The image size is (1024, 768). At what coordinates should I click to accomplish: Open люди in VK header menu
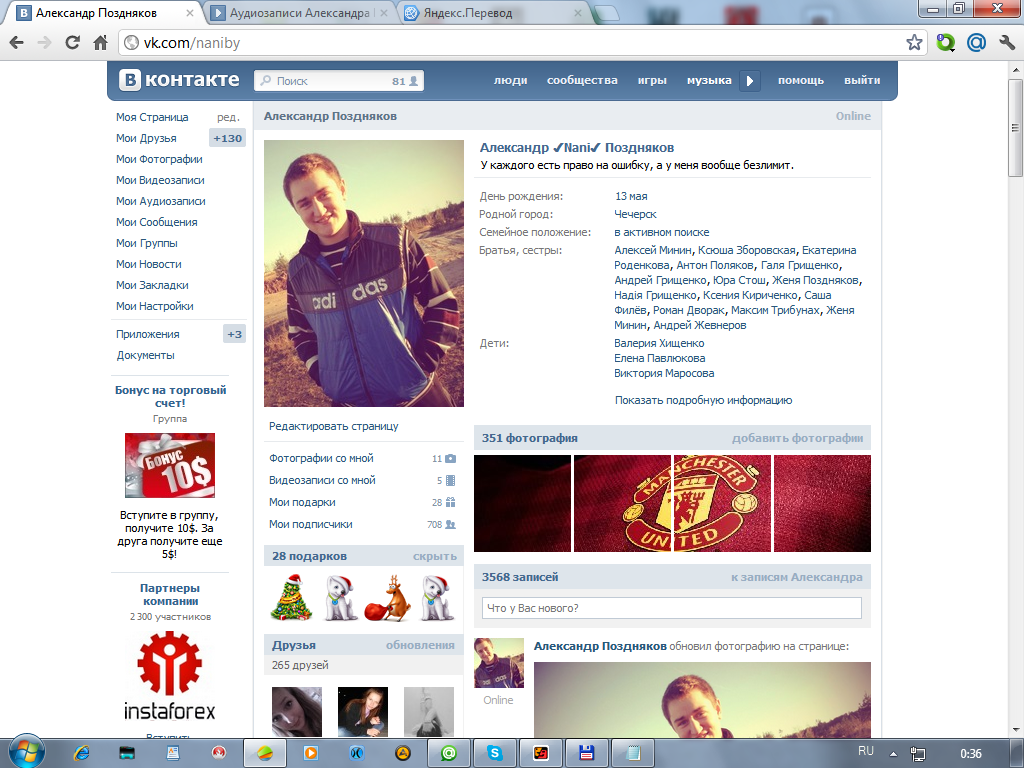click(510, 80)
